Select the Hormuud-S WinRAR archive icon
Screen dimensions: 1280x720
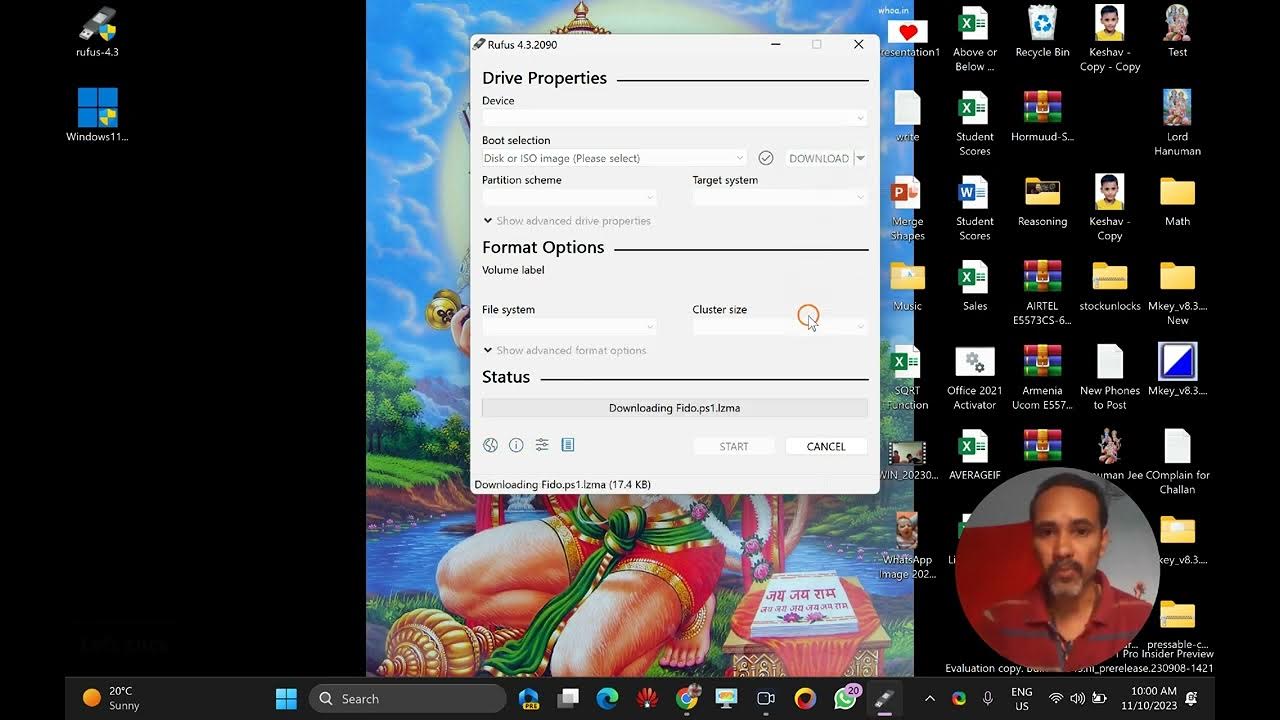pyautogui.click(x=1042, y=117)
